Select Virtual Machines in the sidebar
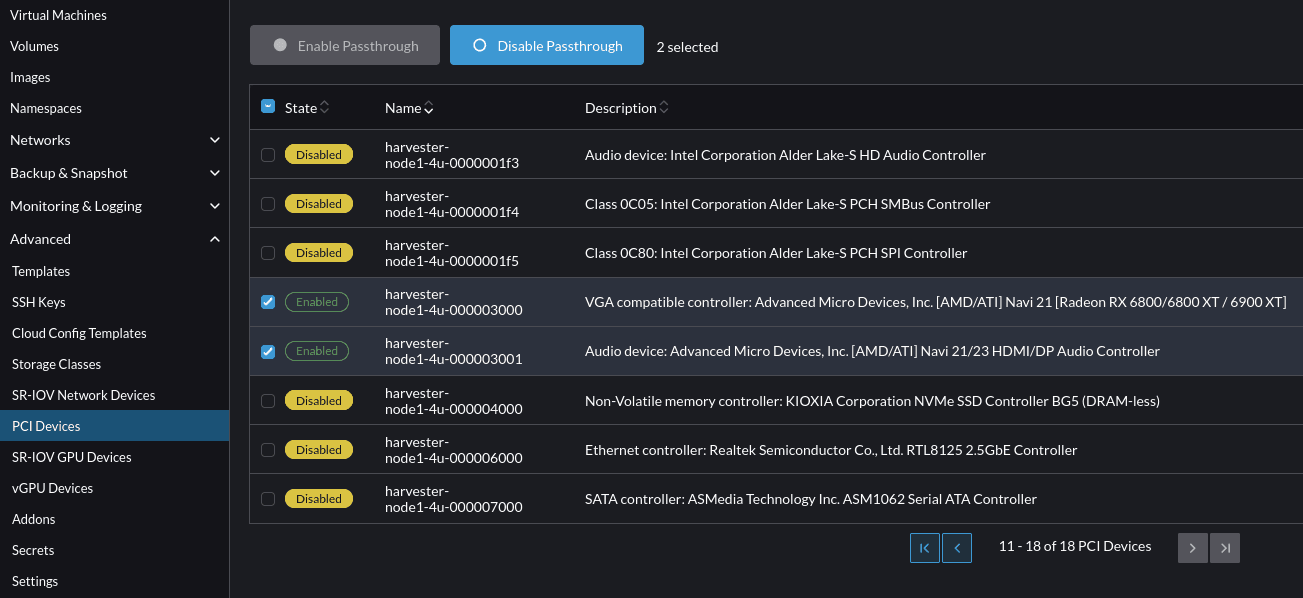Image resolution: width=1303 pixels, height=598 pixels. pos(58,15)
